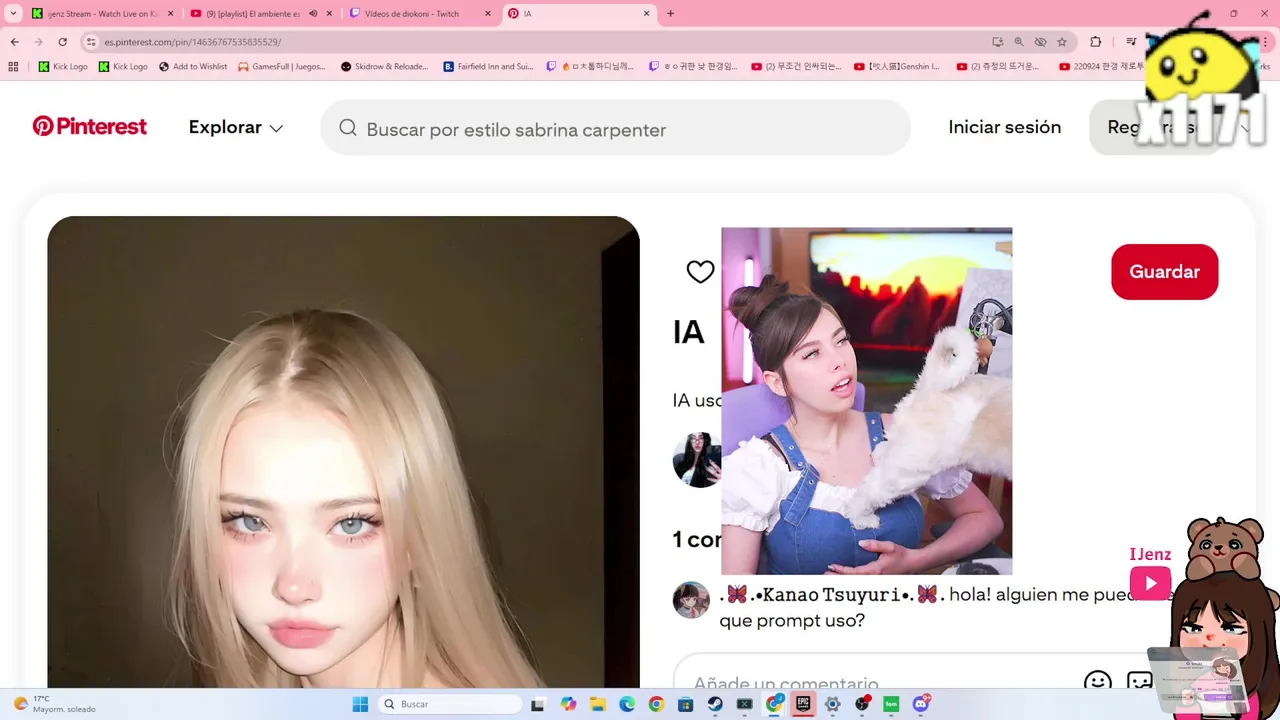Open the browser Extensions puzzle icon
Screen dimensions: 1280x720
click(x=1095, y=42)
